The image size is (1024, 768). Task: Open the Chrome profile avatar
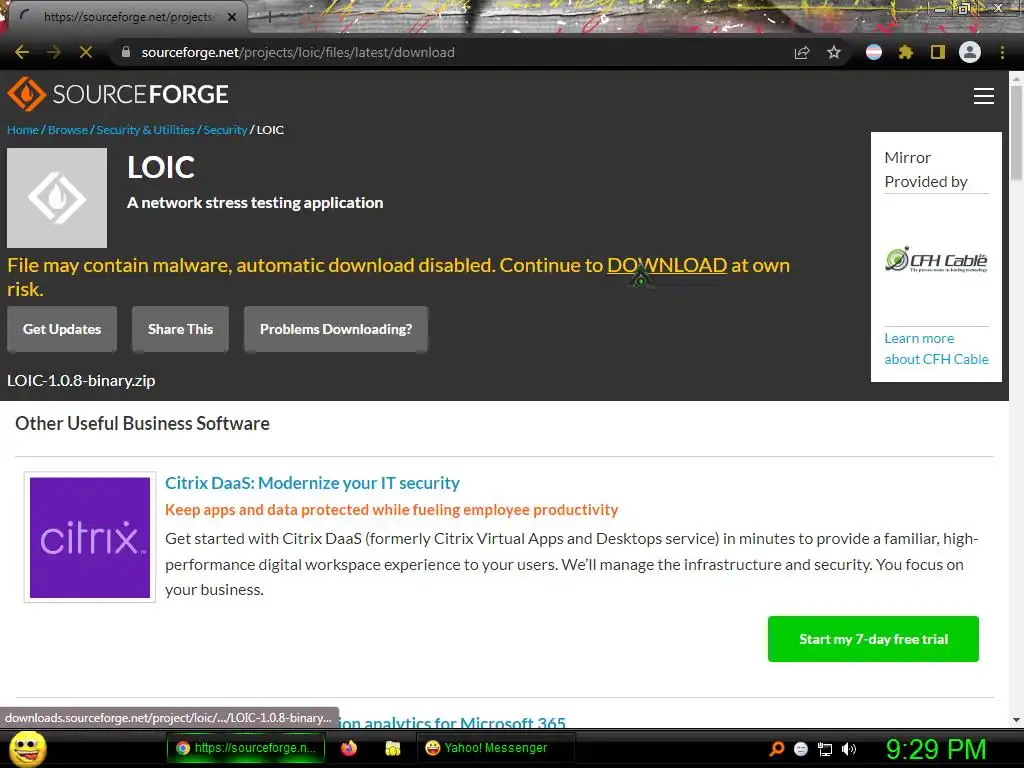pyautogui.click(x=970, y=52)
